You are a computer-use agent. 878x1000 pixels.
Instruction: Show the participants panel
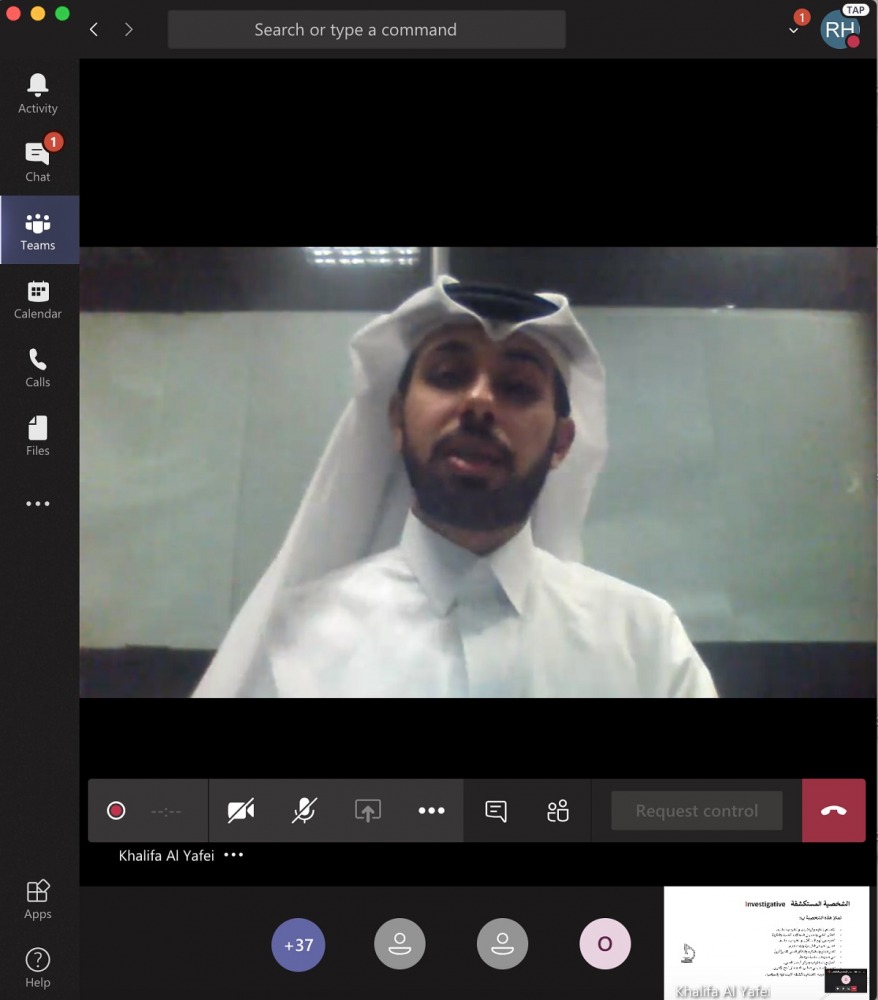click(x=558, y=811)
